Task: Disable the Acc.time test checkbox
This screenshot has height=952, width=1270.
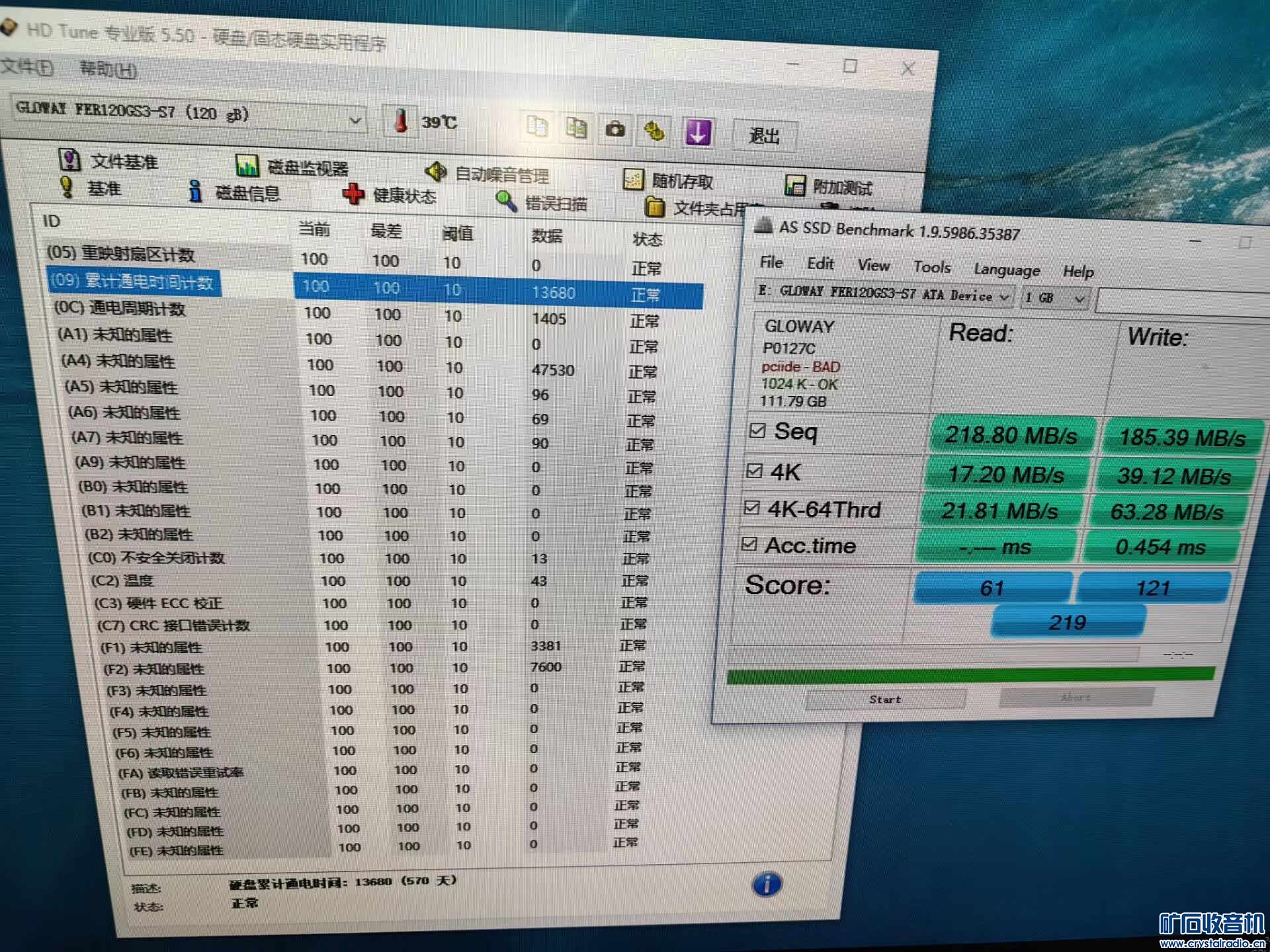Action: (x=749, y=544)
